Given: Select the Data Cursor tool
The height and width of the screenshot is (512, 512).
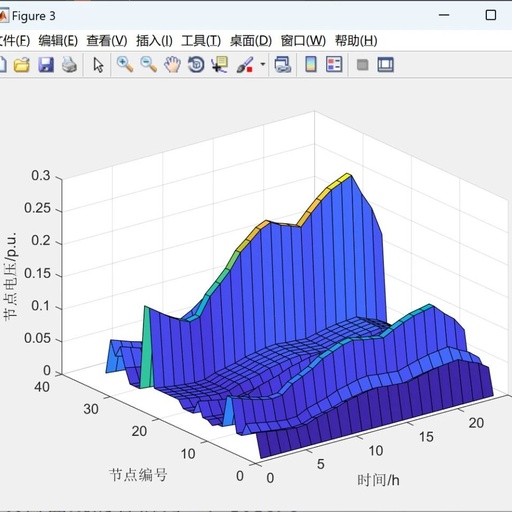Looking at the screenshot, I should (220, 64).
